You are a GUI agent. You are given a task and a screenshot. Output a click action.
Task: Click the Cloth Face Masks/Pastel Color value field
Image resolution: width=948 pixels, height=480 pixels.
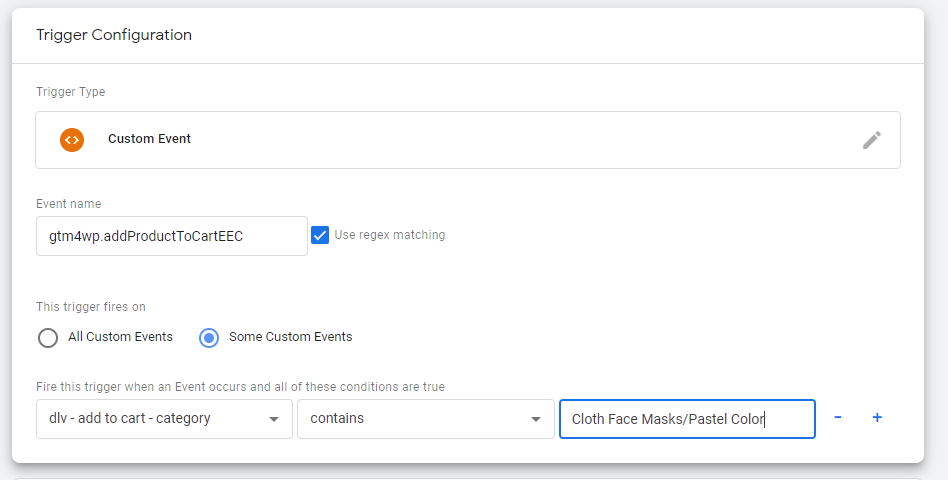pos(687,418)
